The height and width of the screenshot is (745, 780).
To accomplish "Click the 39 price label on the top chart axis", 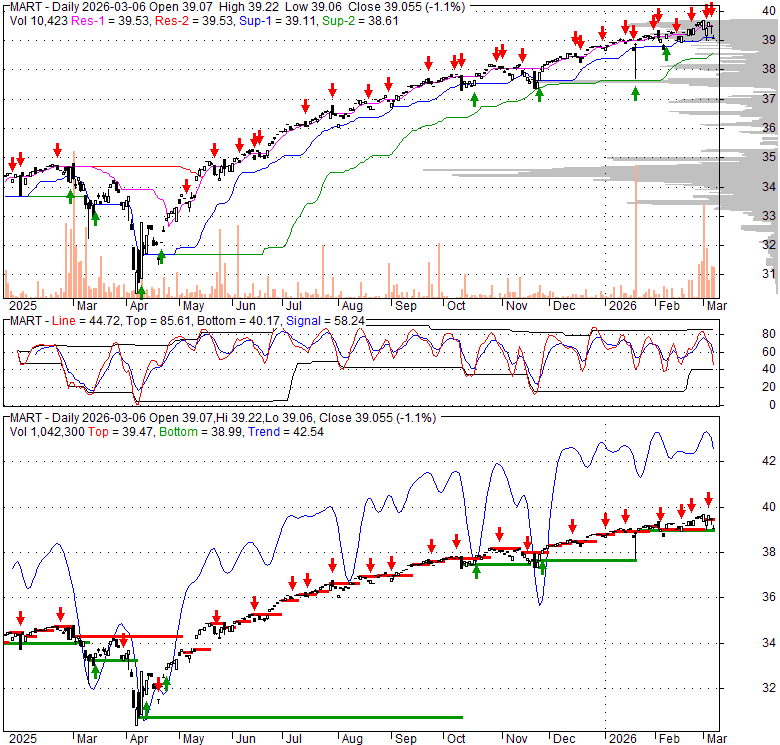I will tap(769, 40).
